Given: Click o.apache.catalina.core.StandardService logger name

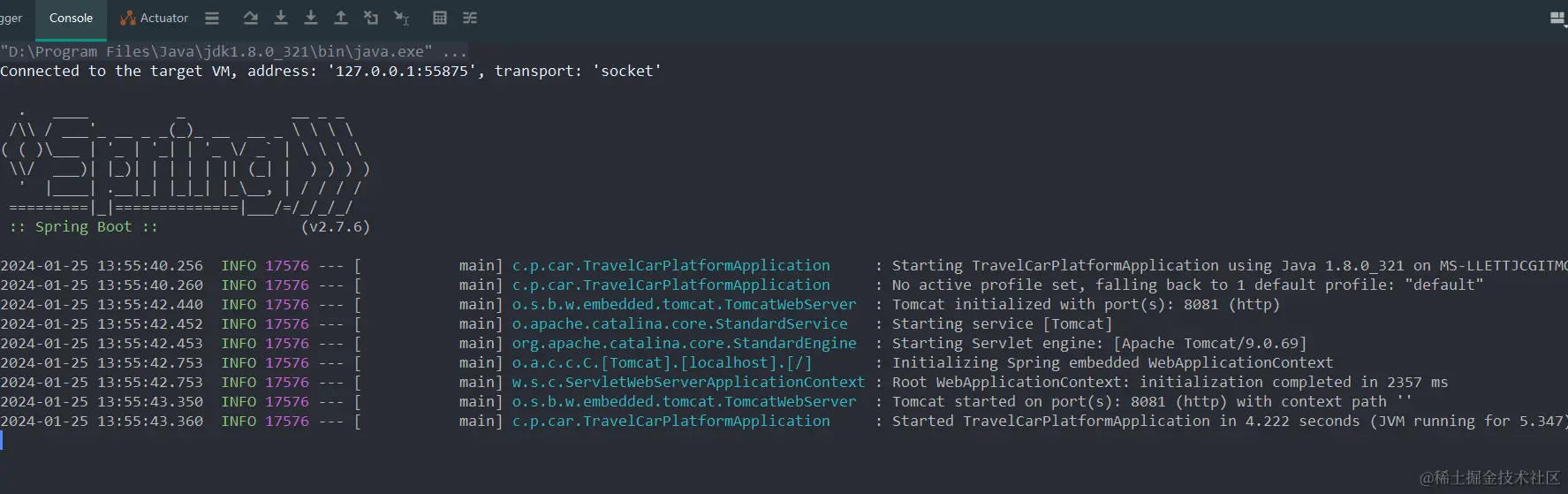Looking at the screenshot, I should [x=680, y=323].
